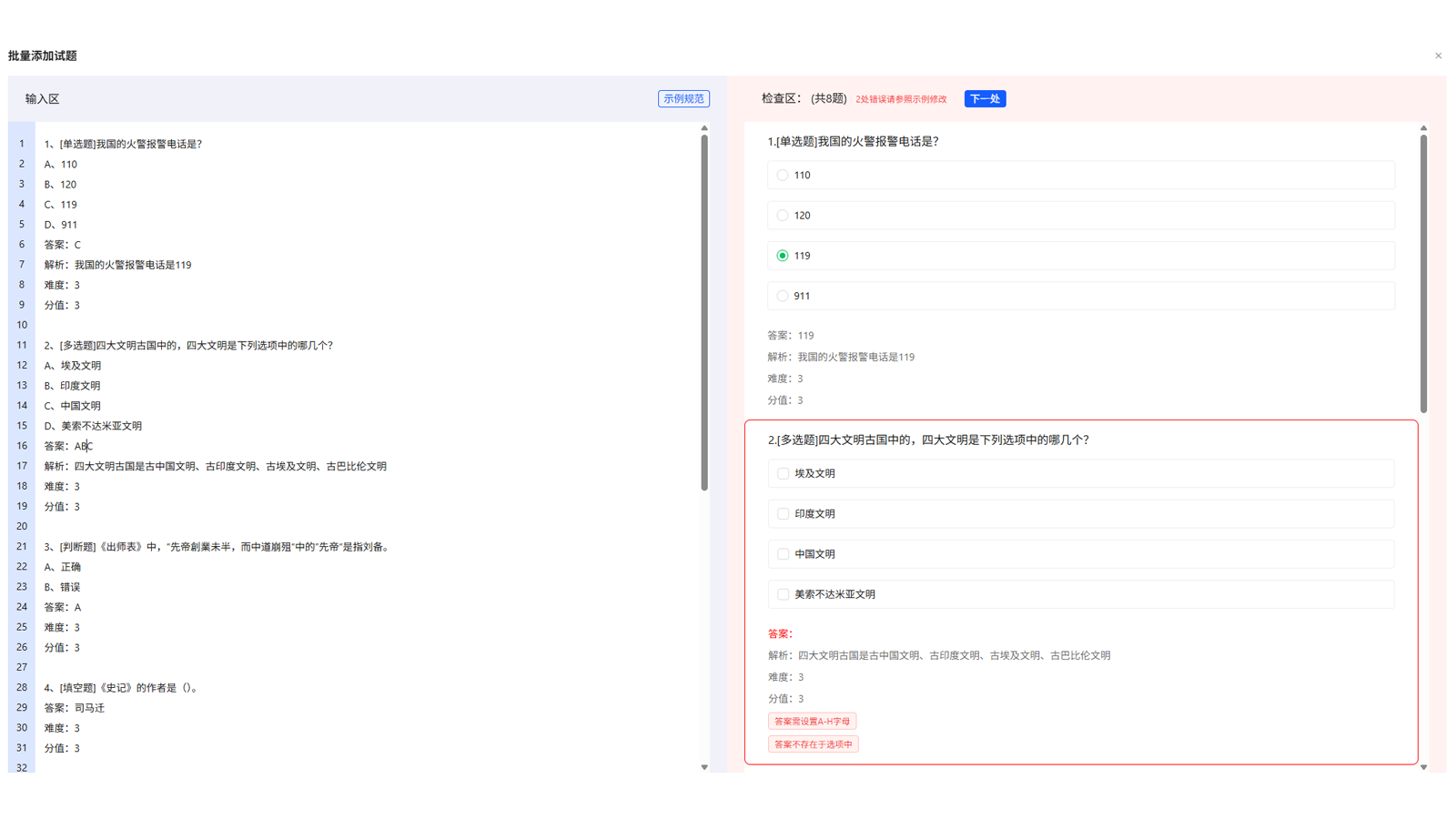Click the input area scrollbar down arrow
The width and height of the screenshot is (1456, 819).
click(704, 767)
